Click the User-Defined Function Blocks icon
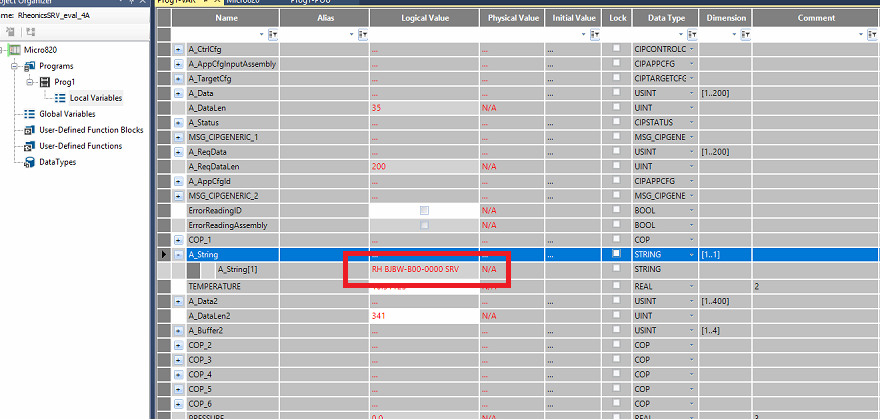880x419 pixels. tap(30, 130)
